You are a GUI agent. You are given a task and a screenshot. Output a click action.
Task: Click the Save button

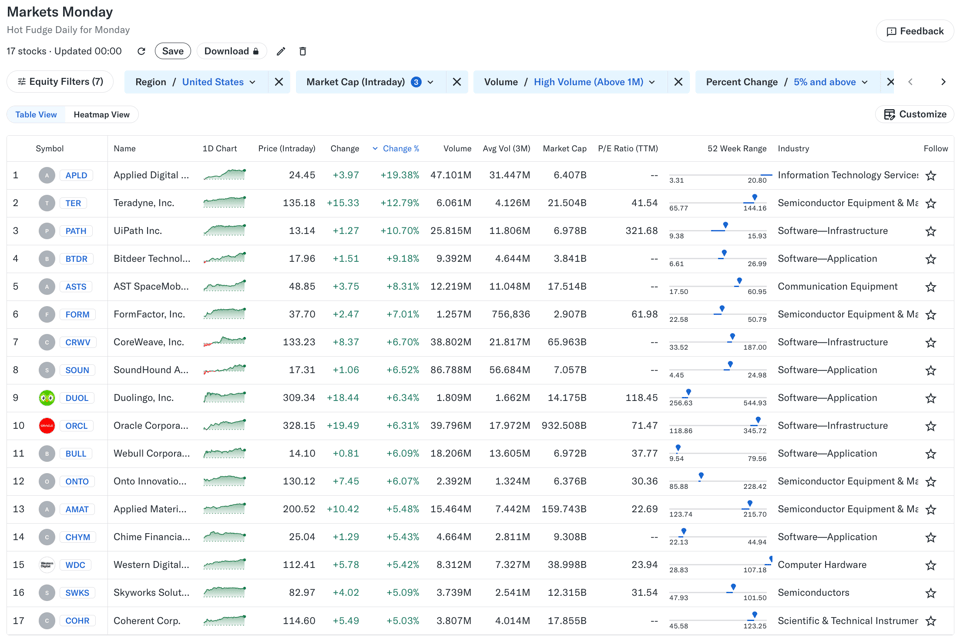(x=172, y=51)
